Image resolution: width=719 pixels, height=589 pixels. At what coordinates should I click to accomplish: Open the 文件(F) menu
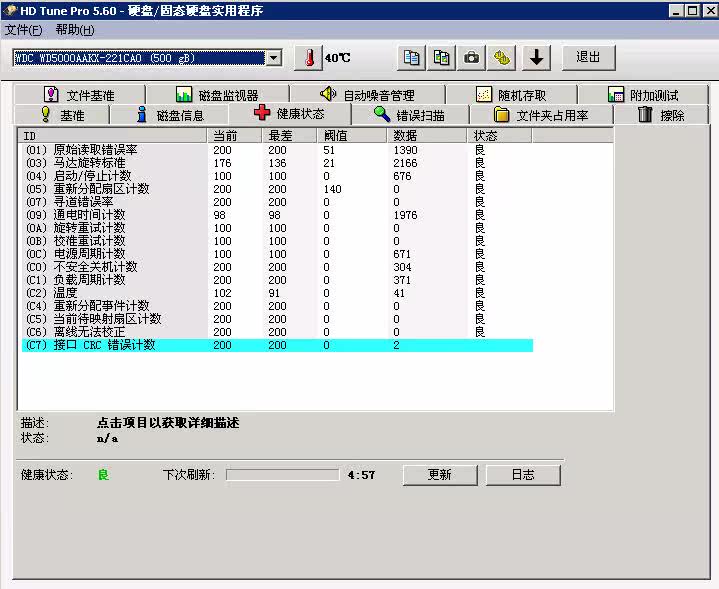(23, 30)
